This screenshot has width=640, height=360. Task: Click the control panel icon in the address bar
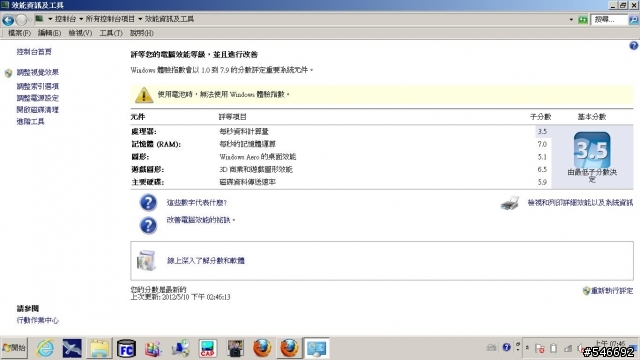pos(39,19)
